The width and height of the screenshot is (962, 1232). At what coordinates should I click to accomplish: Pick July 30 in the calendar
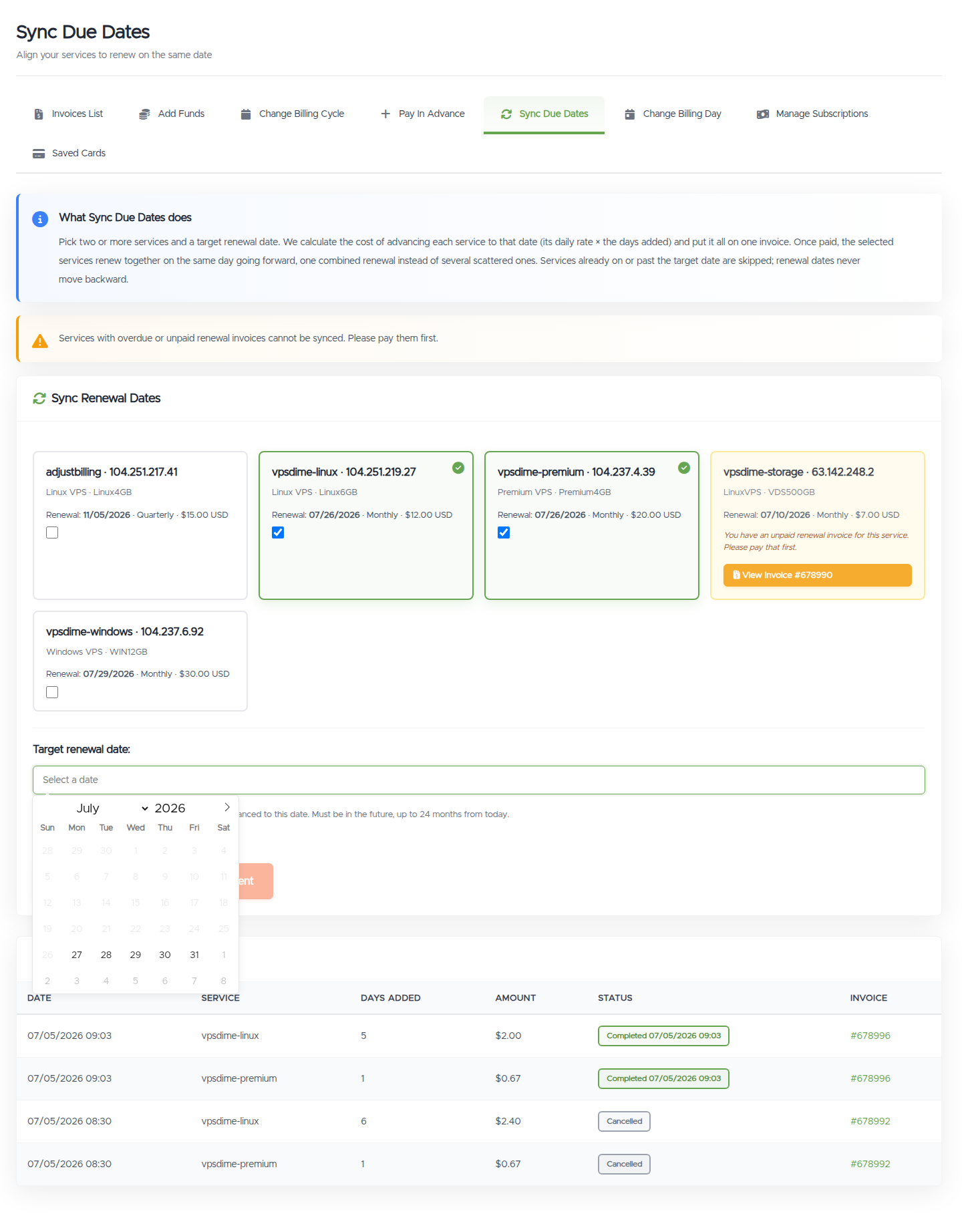point(165,955)
